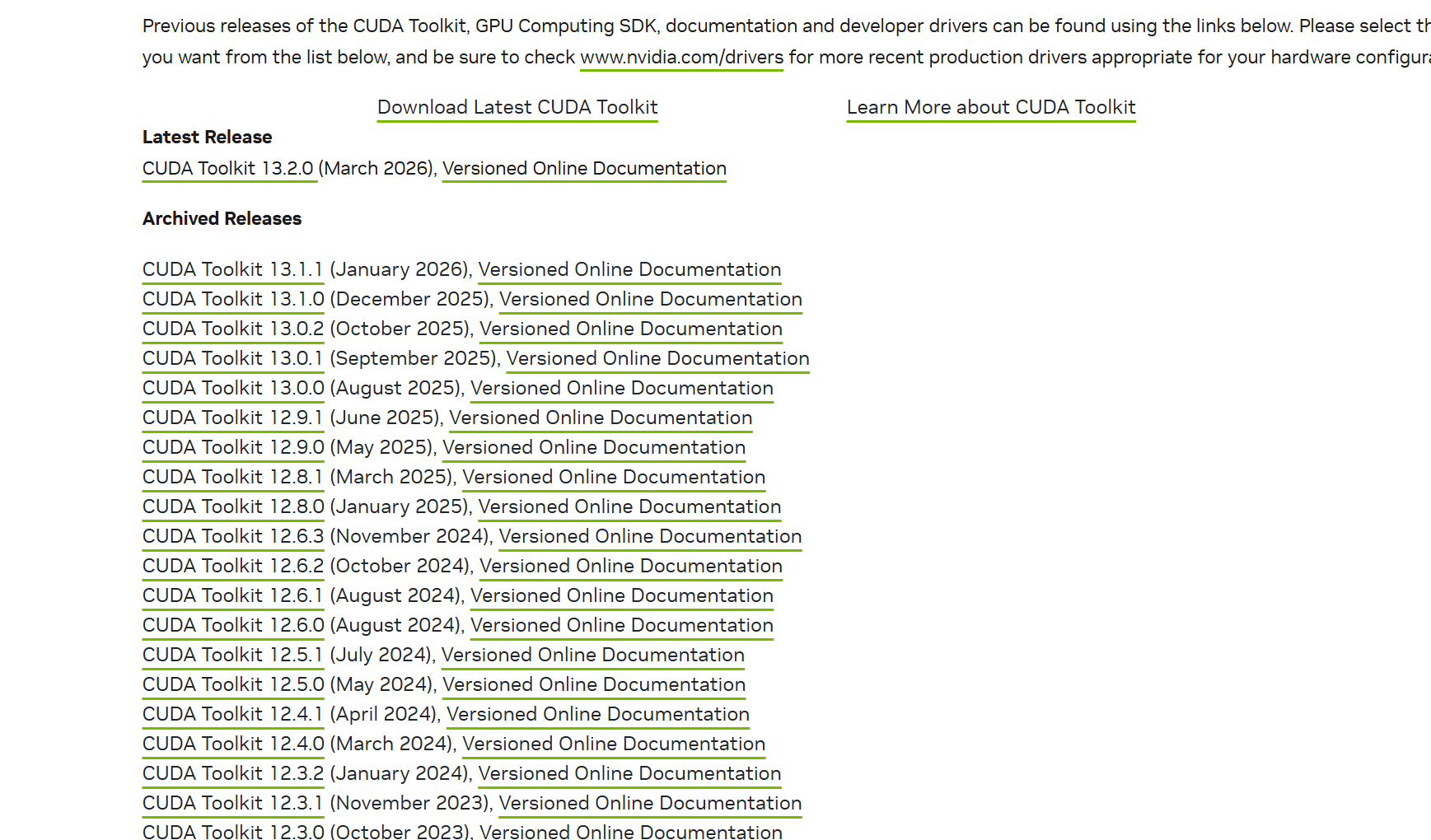1431x840 pixels.
Task: View documentation for 13.0.2 (October 2025)
Action: pyautogui.click(x=631, y=329)
